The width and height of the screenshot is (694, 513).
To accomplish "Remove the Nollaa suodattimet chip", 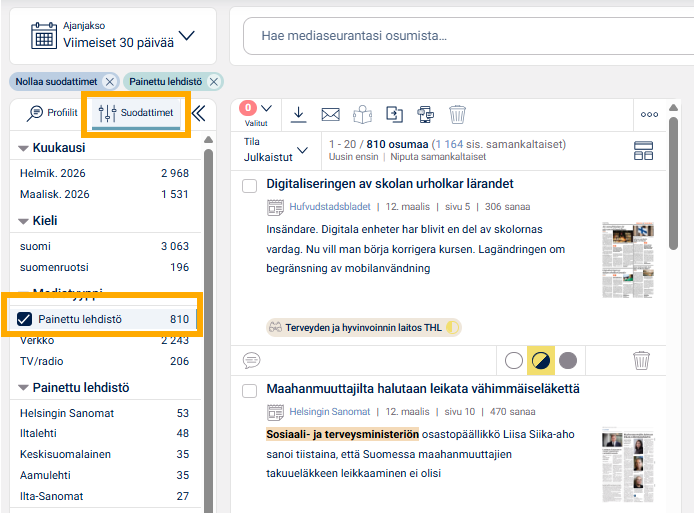I will (x=109, y=81).
